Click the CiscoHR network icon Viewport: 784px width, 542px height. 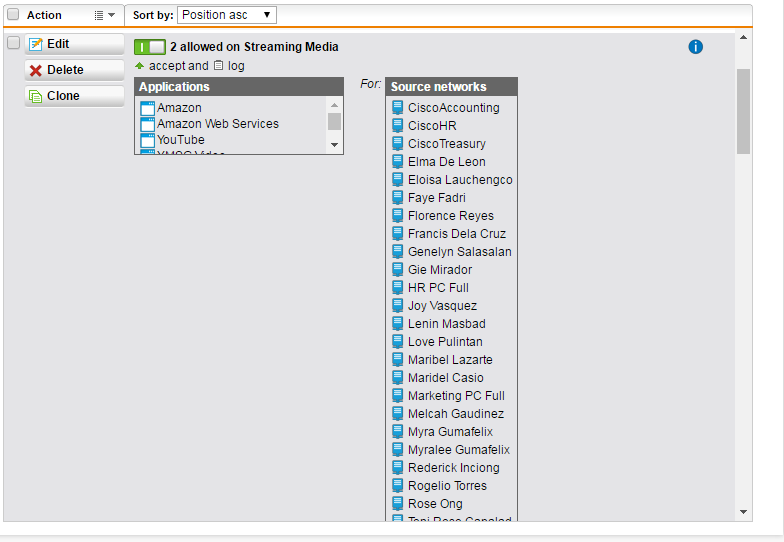point(398,126)
